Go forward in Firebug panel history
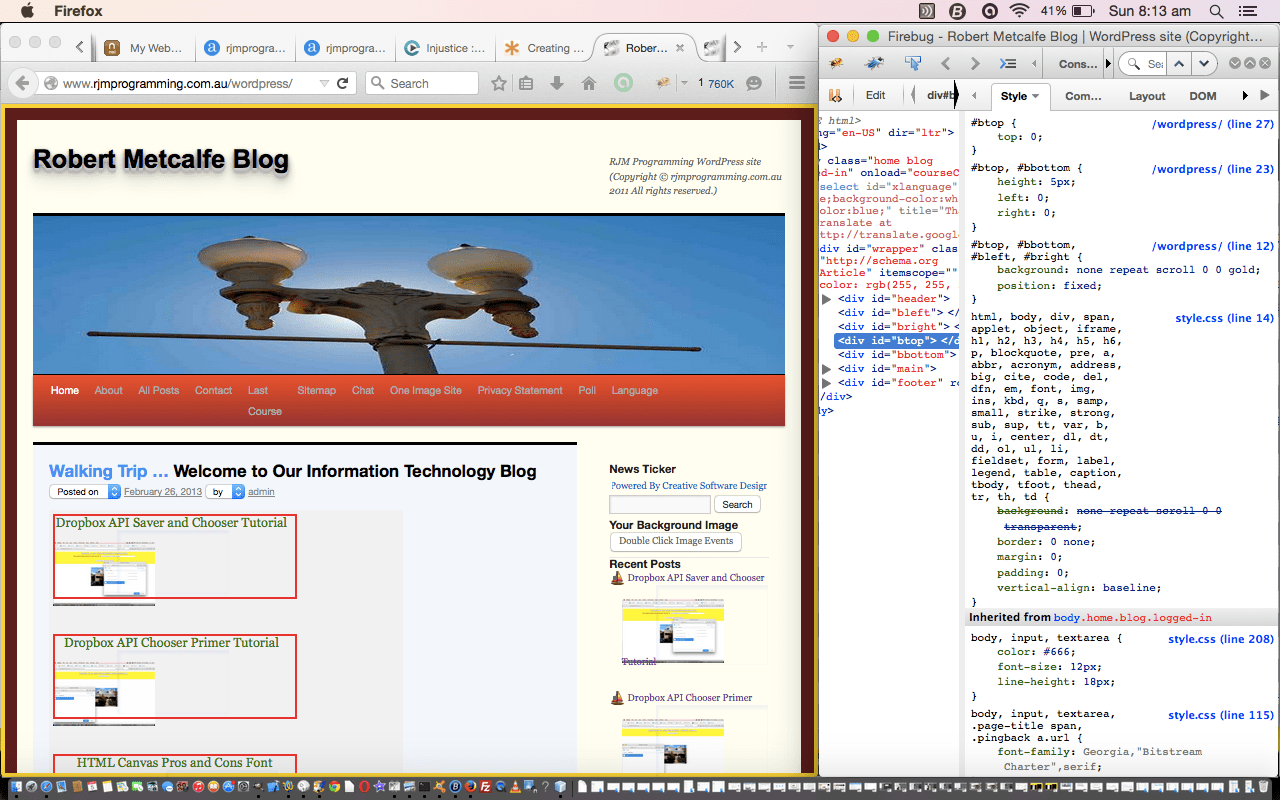Screen dimensions: 1280x800 tap(975, 63)
